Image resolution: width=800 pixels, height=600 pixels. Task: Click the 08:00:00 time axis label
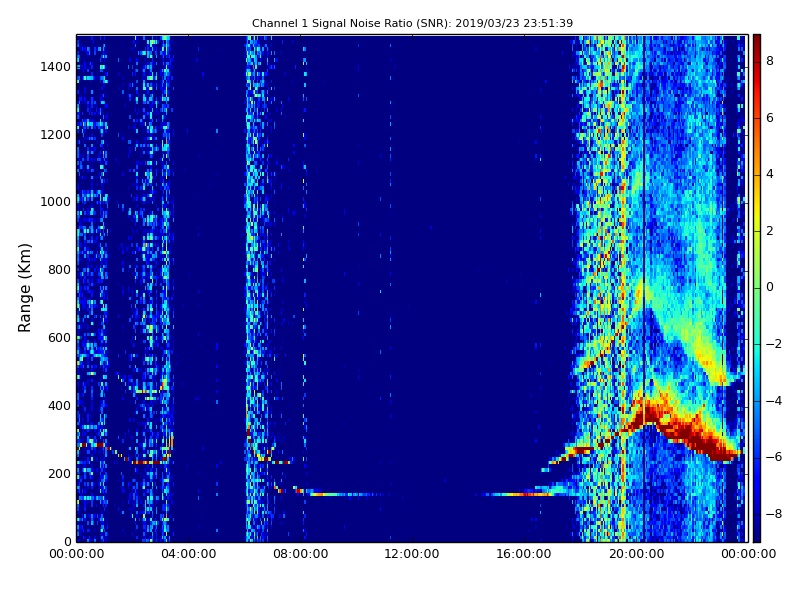[301, 554]
